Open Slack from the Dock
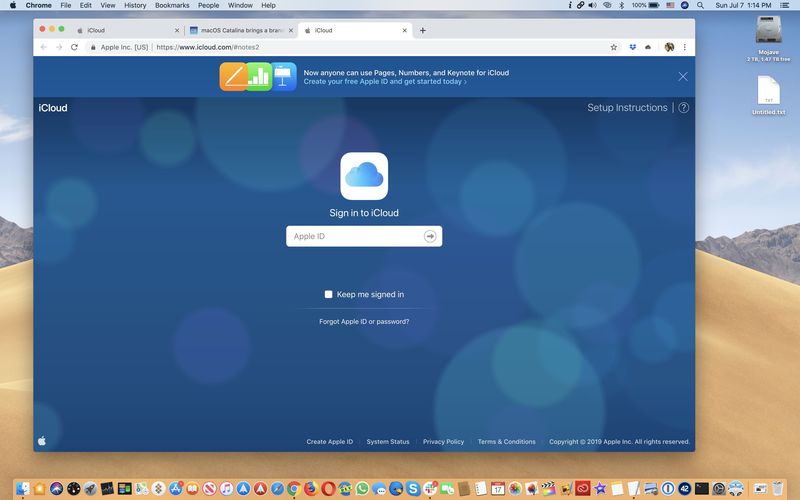 click(430, 489)
